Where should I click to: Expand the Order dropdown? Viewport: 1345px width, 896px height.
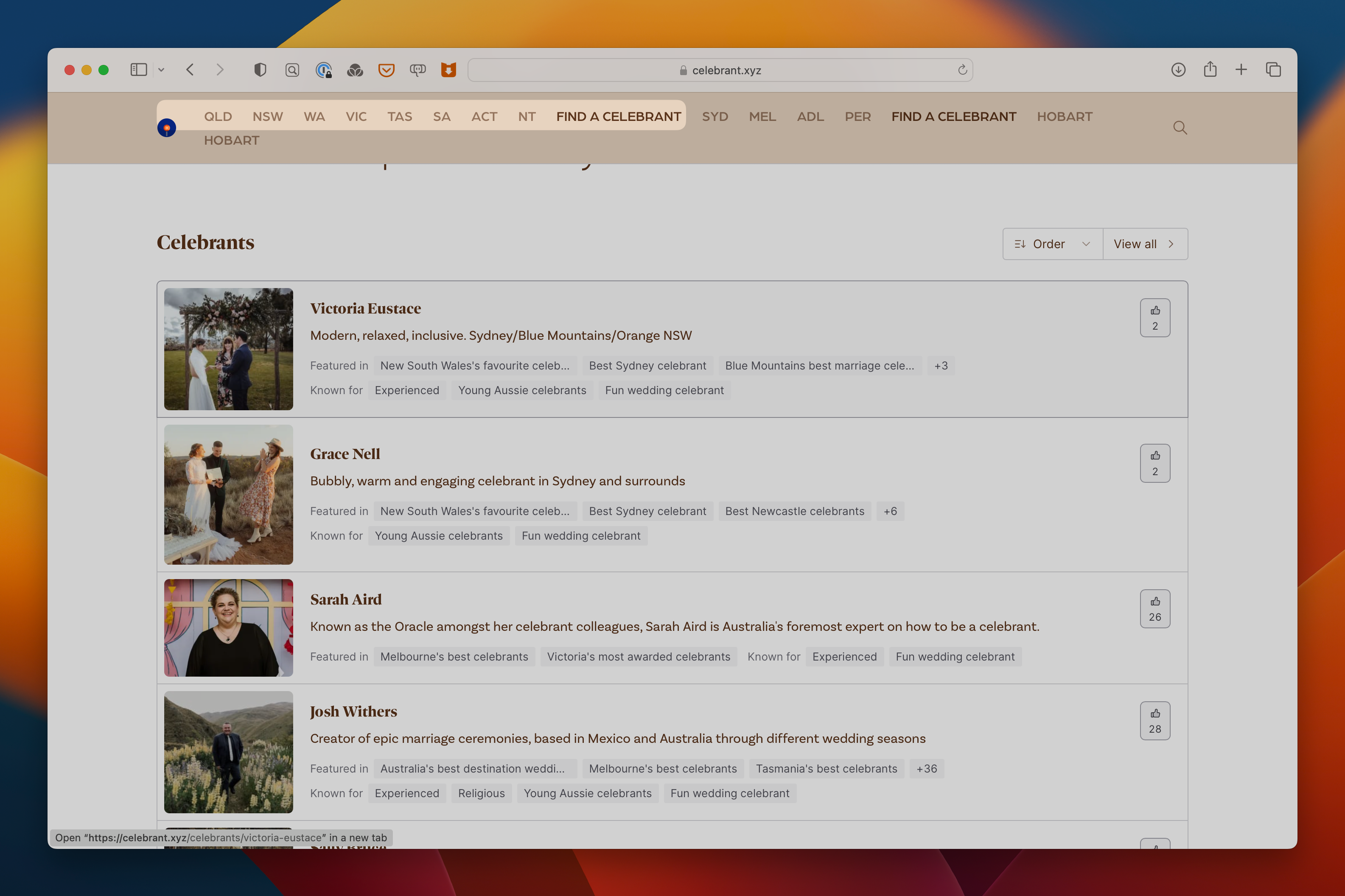click(x=1053, y=244)
